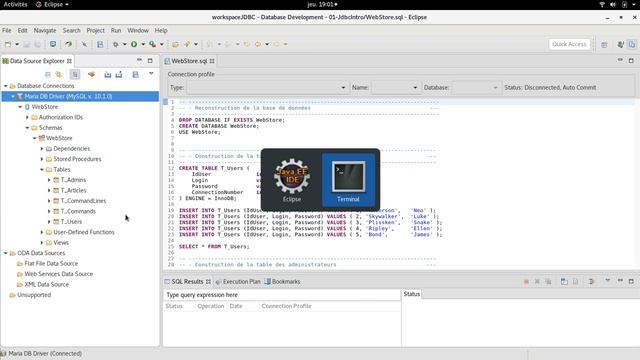Open the Run menu
The image size is (640, 360).
tap(116, 30)
